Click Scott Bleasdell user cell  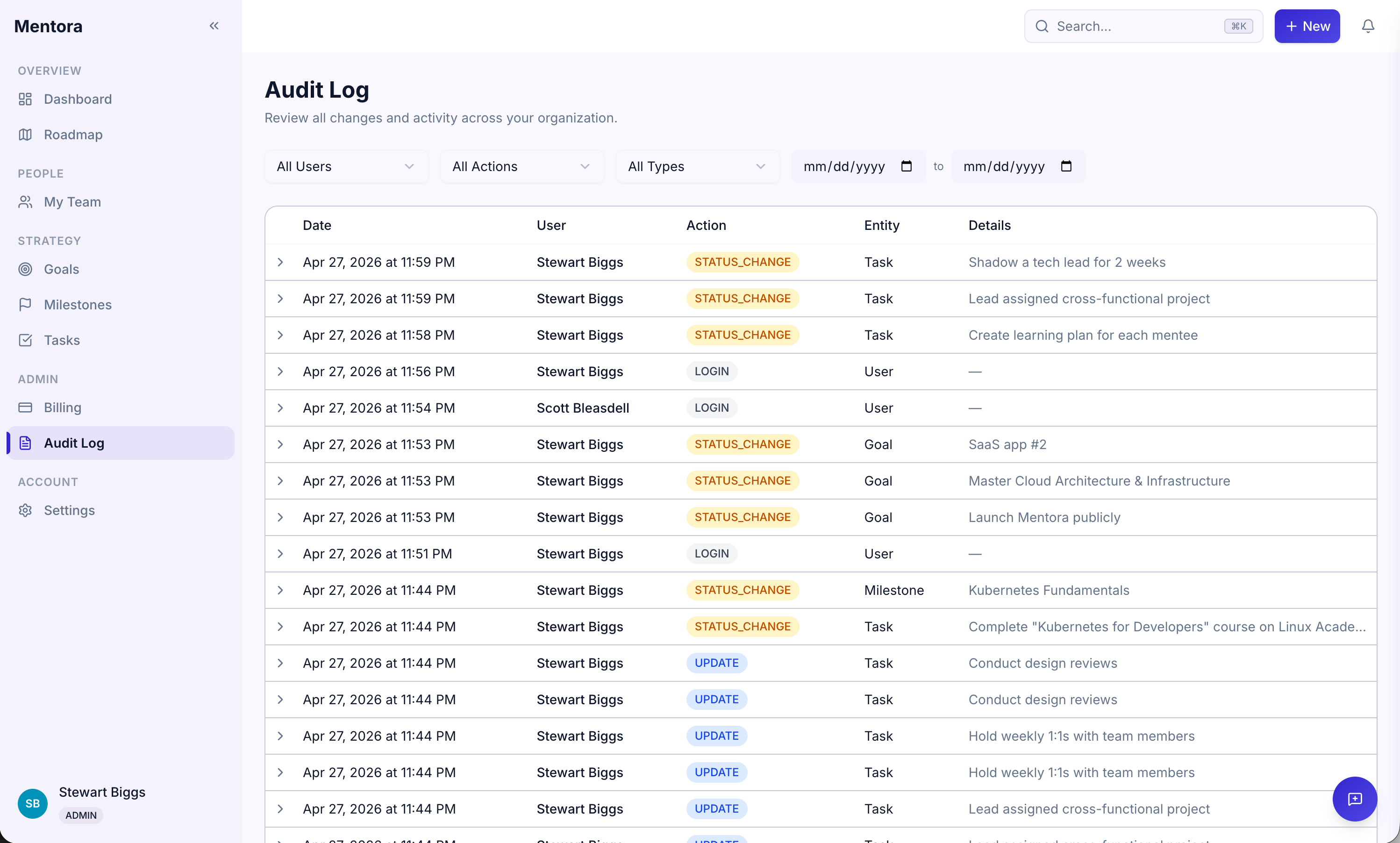583,408
